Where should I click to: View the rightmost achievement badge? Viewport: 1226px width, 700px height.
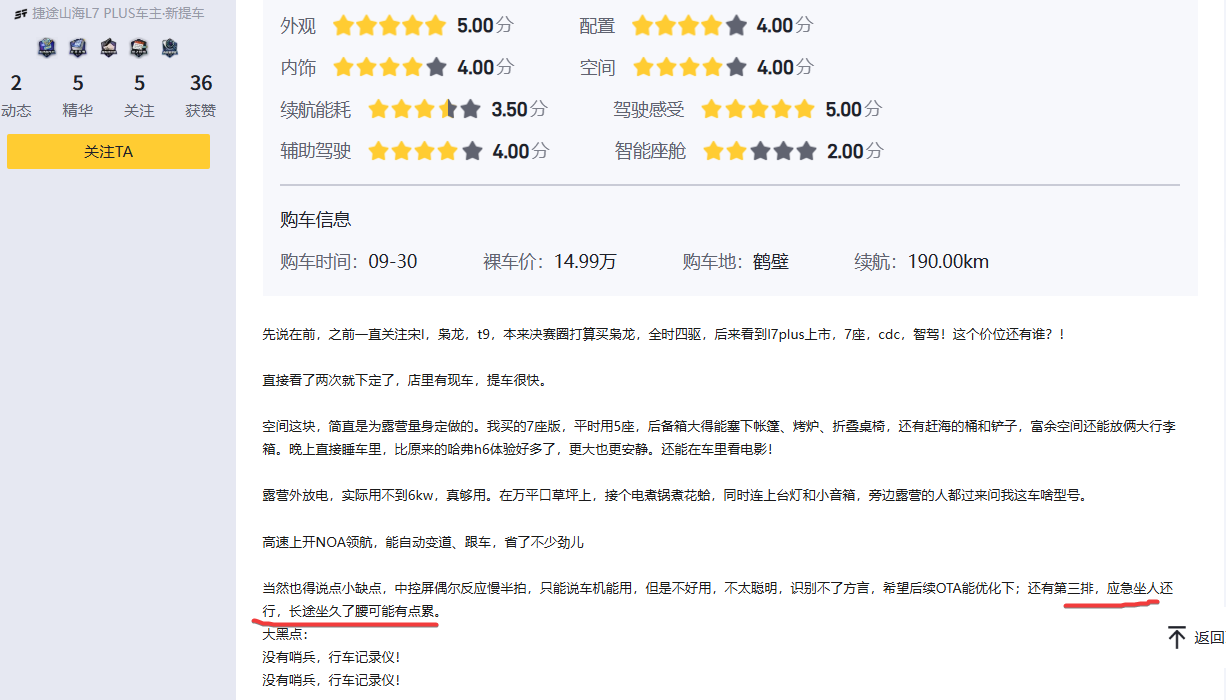click(170, 47)
